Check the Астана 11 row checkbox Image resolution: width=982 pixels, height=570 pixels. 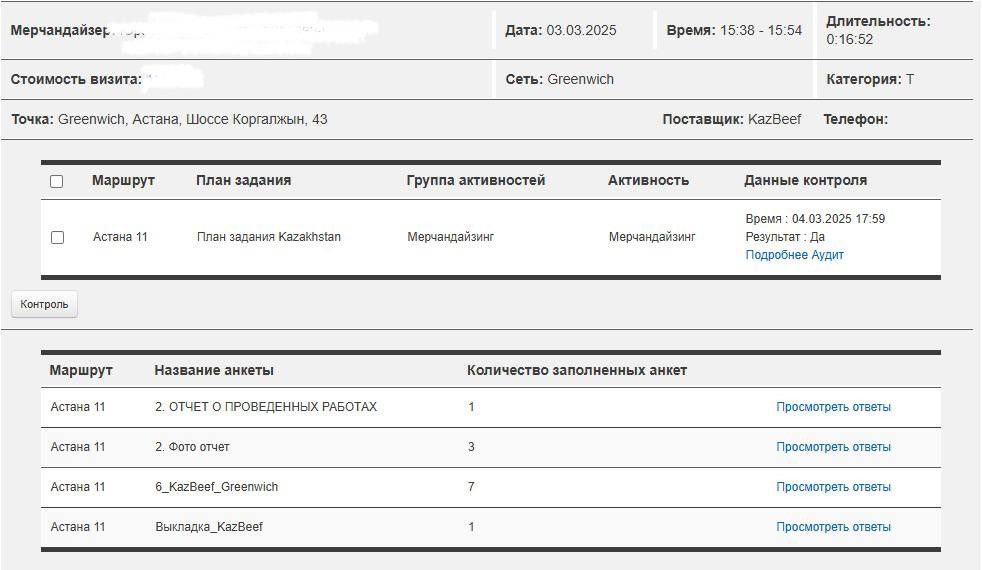pyautogui.click(x=57, y=237)
